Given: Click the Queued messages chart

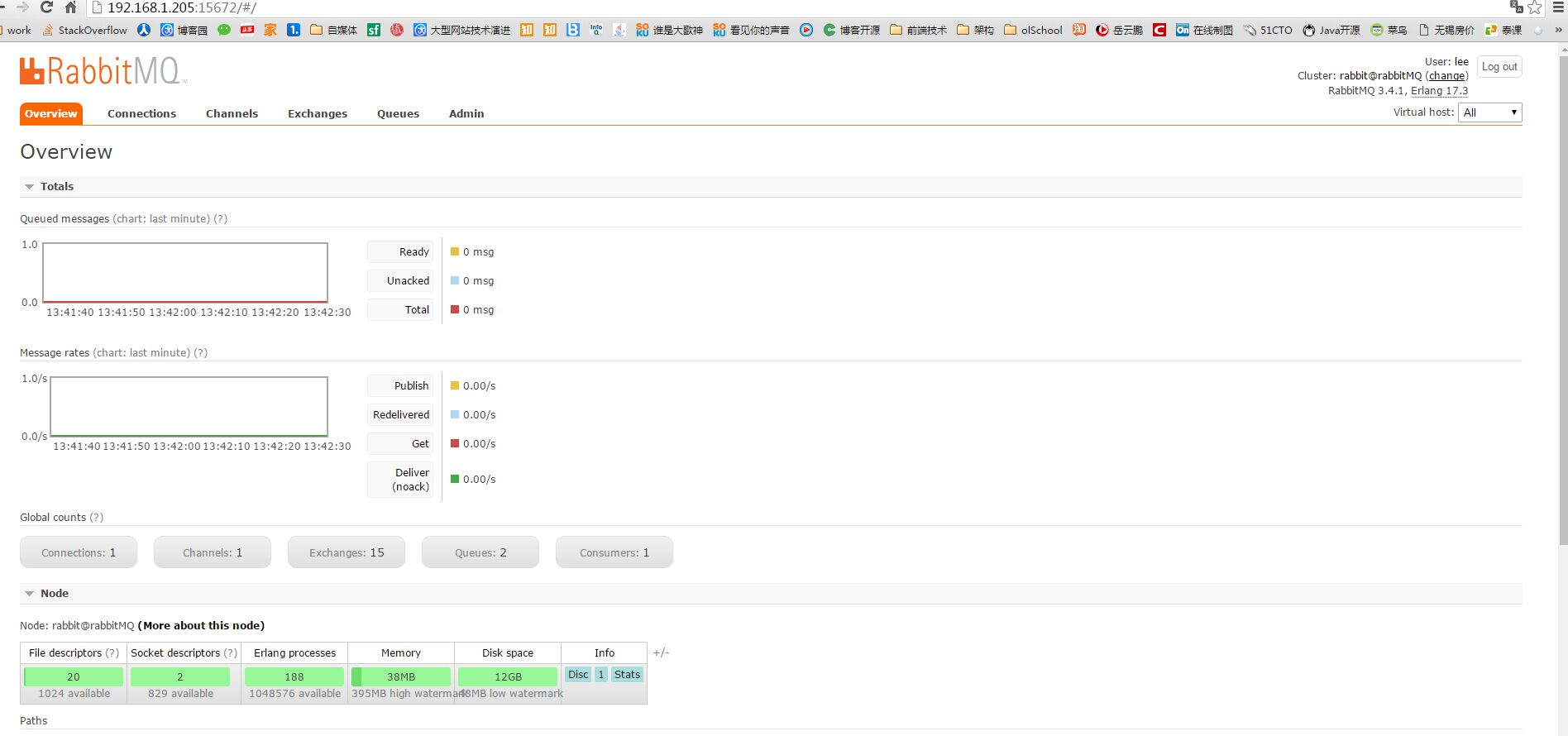Looking at the screenshot, I should coord(185,272).
